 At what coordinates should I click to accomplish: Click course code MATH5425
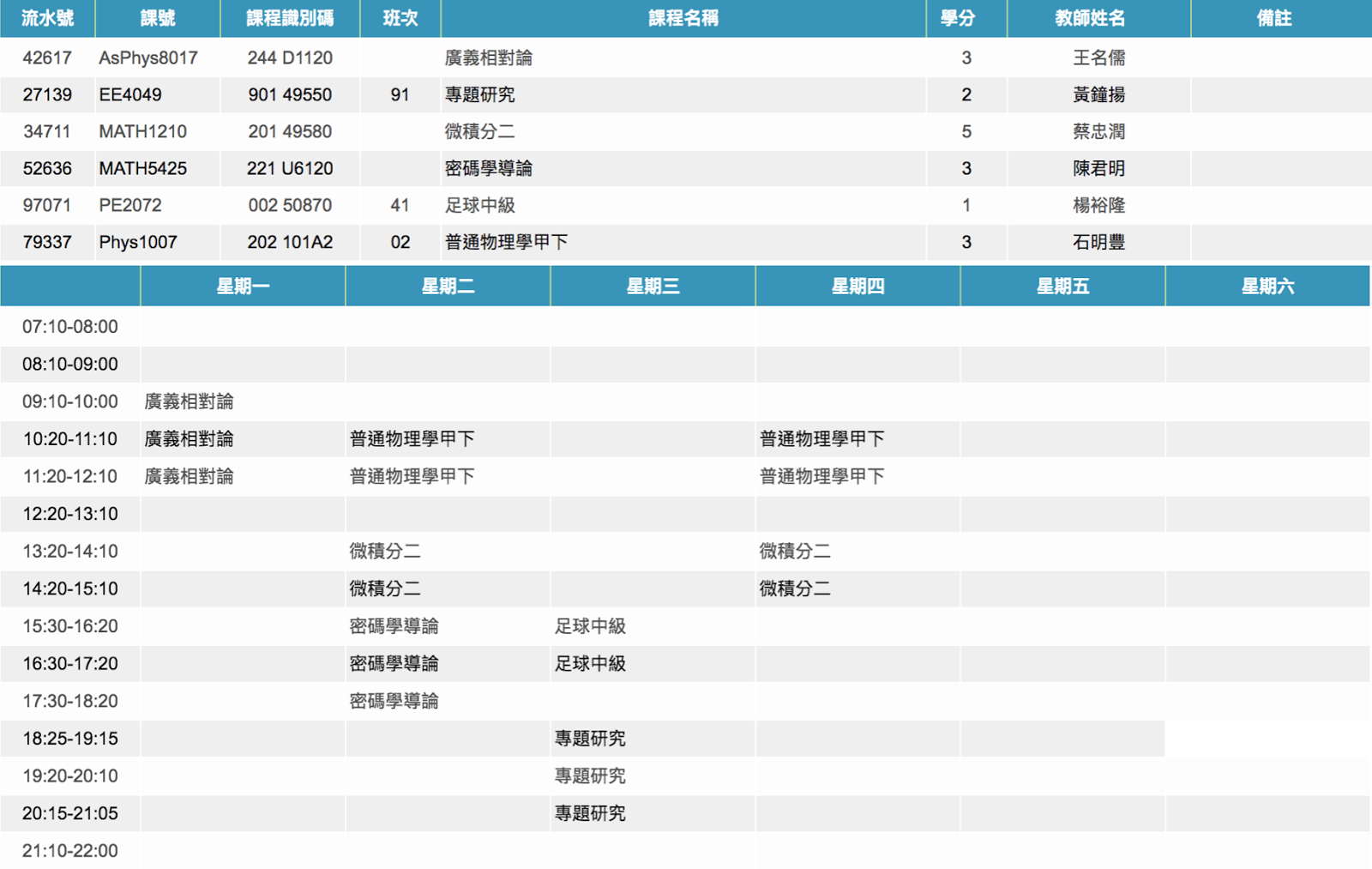click(143, 168)
